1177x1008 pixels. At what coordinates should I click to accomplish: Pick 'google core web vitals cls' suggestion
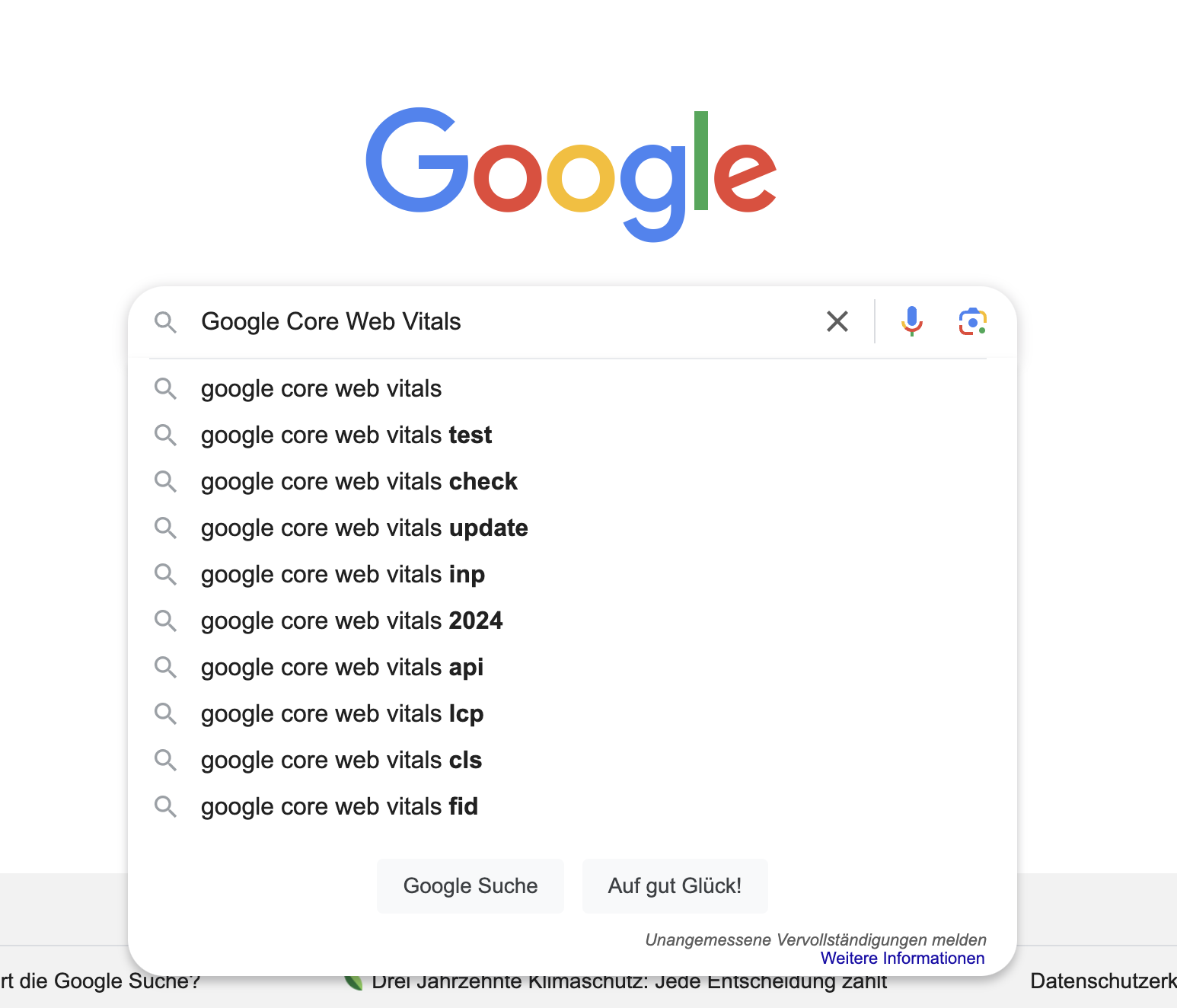point(572,760)
